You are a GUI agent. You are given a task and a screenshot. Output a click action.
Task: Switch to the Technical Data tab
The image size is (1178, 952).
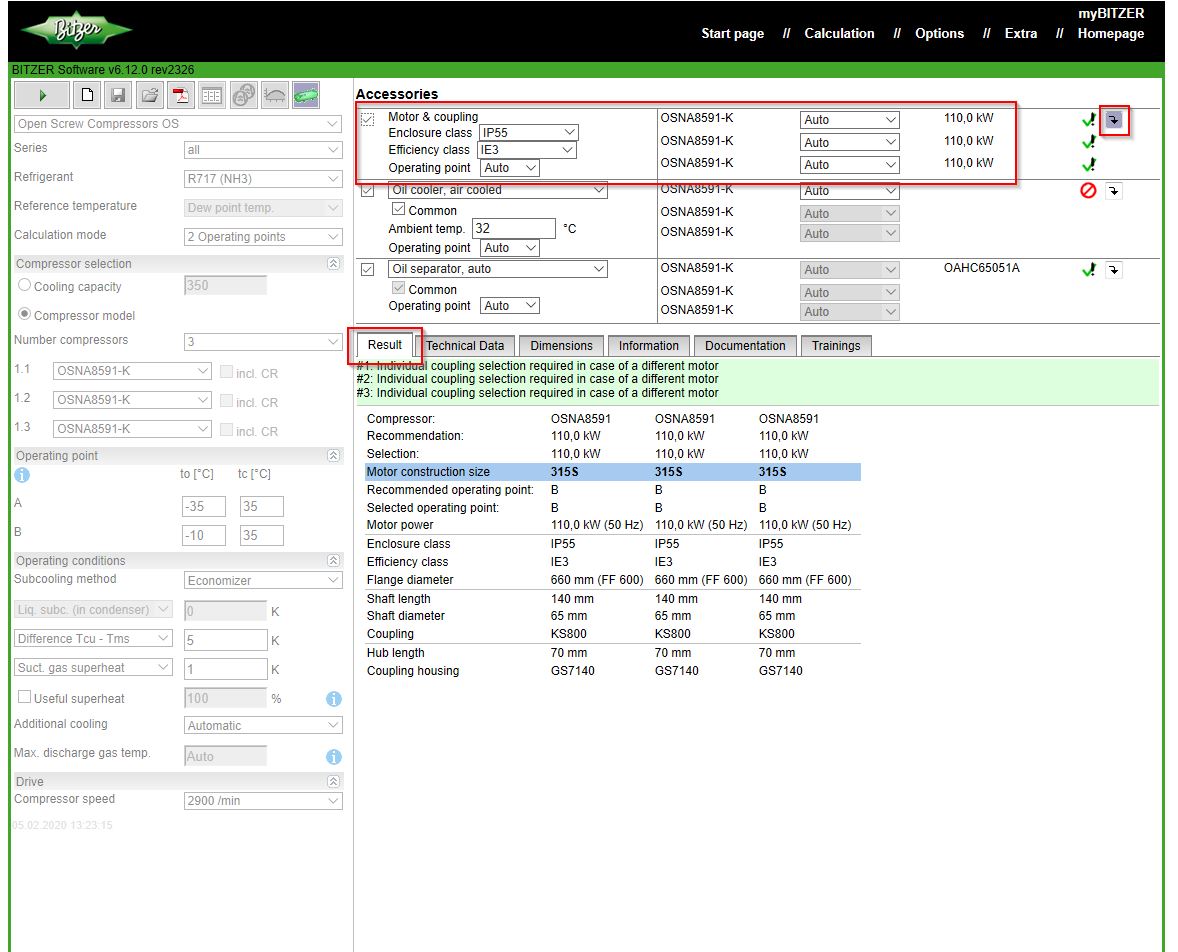pos(465,346)
